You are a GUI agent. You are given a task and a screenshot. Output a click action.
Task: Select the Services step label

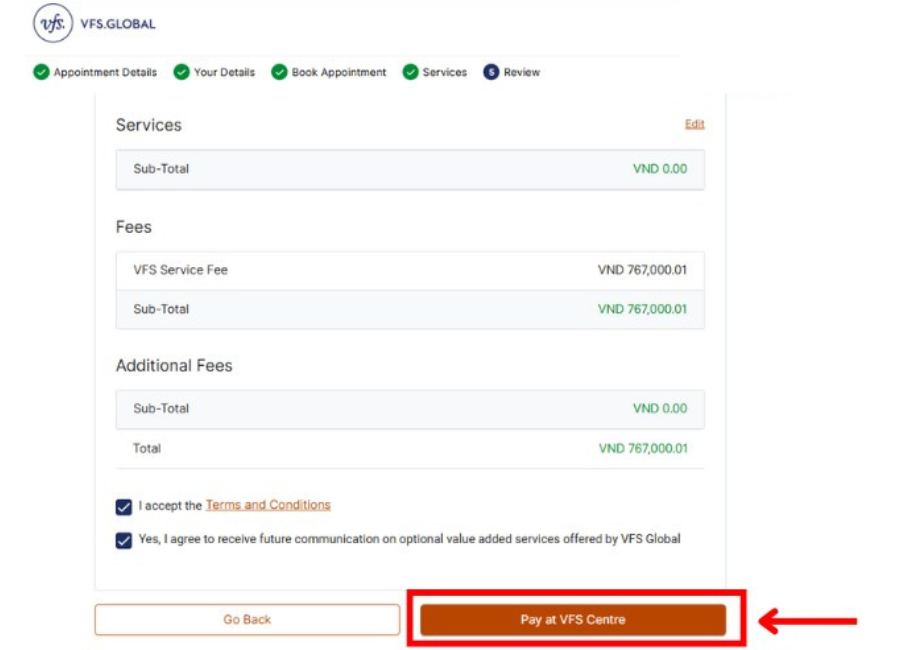444,72
